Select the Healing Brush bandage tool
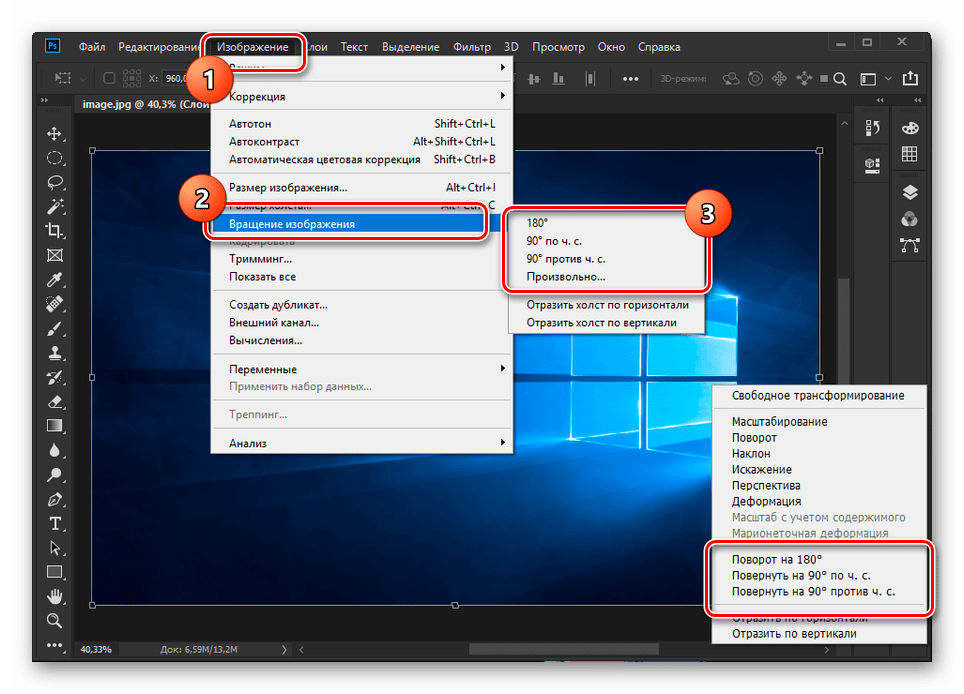Viewport: 964px width, 694px height. pyautogui.click(x=55, y=304)
